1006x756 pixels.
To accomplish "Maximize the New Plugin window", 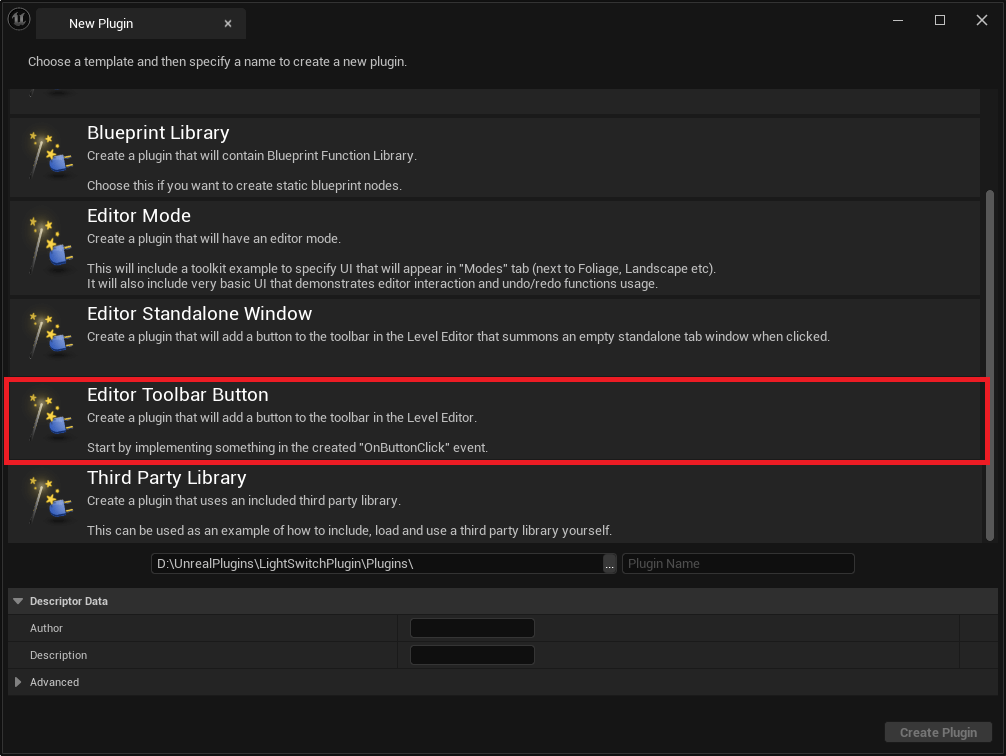I will point(940,21).
